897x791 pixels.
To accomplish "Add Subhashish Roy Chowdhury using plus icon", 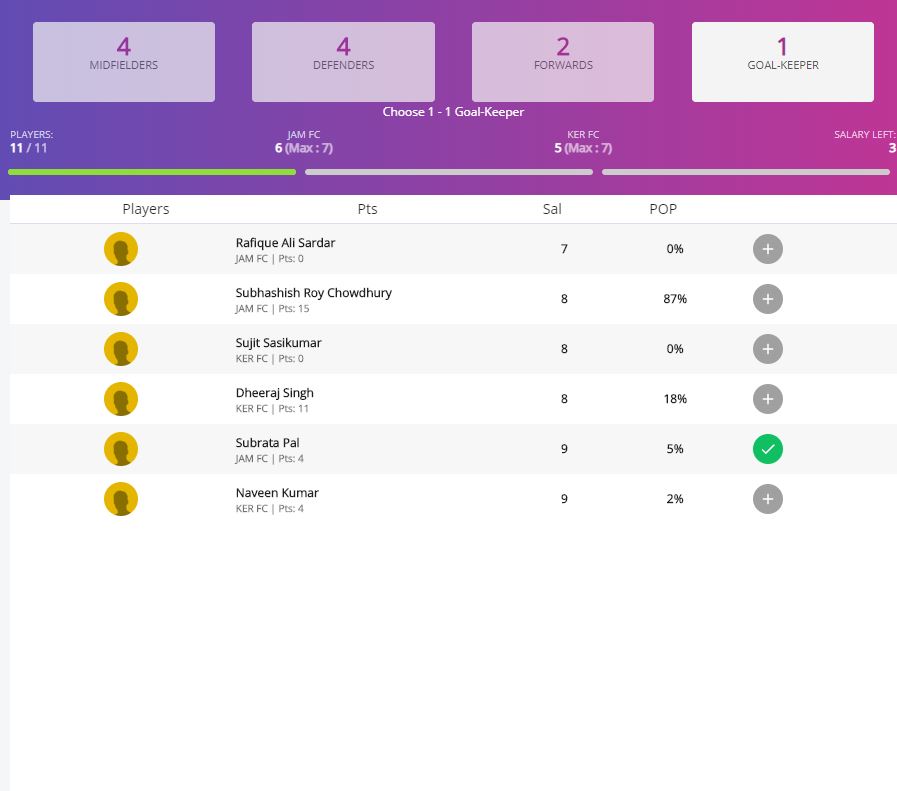I will coord(767,299).
